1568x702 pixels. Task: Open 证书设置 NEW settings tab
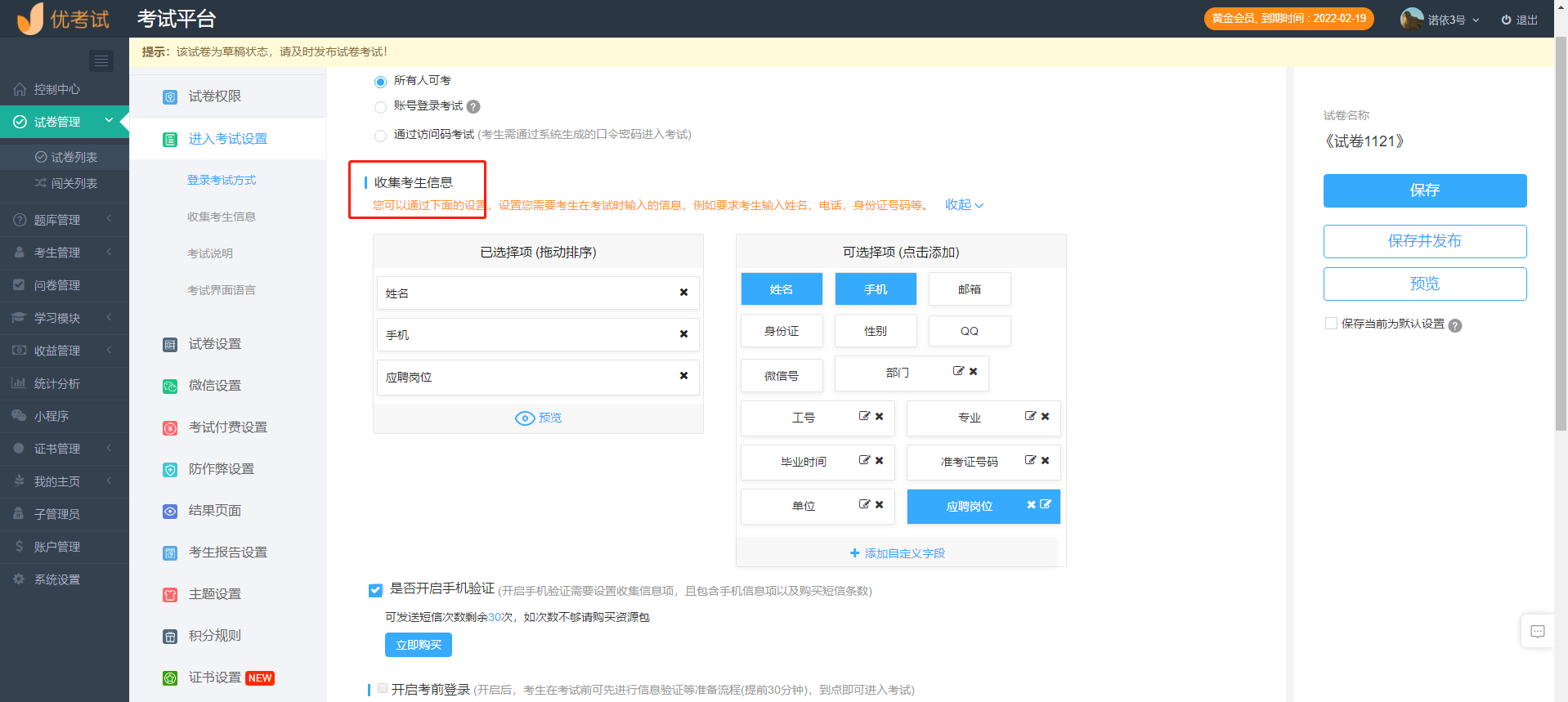[x=228, y=677]
